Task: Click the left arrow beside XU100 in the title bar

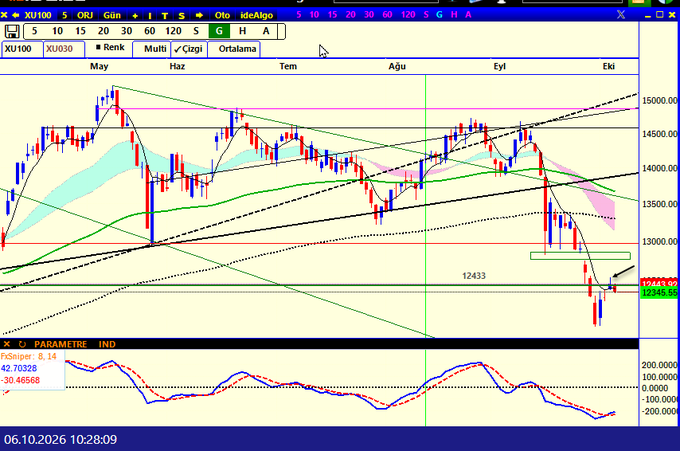Action: 16,15
